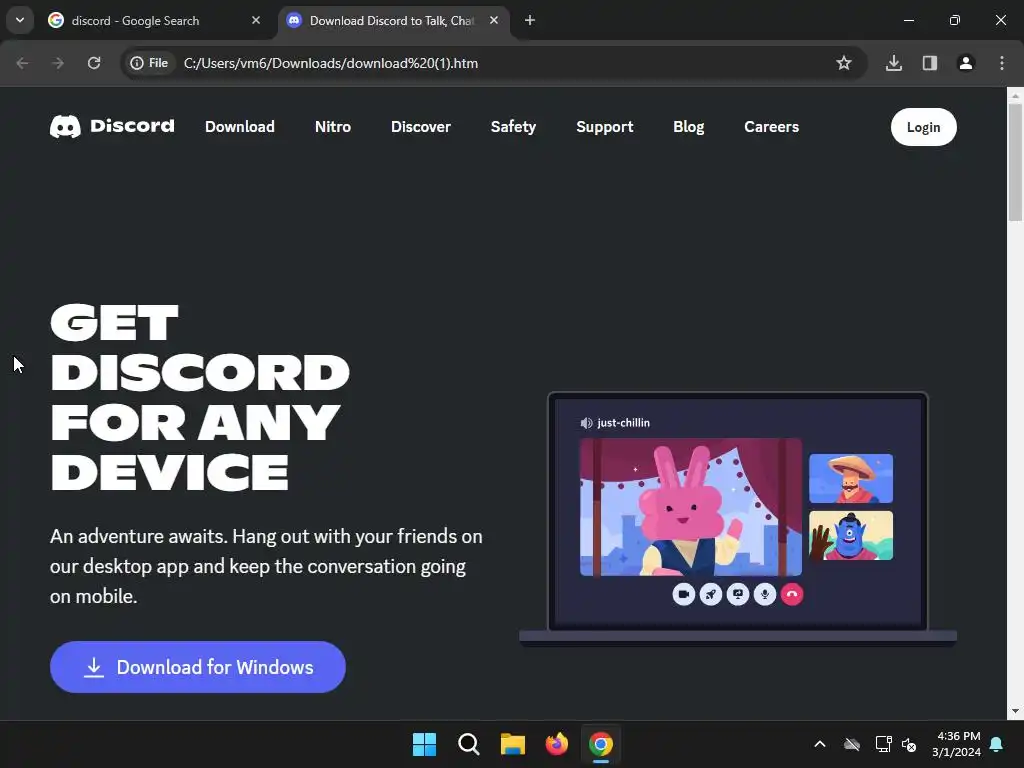Open Chrome three-dot menu
The image size is (1024, 768).
pos(1002,63)
